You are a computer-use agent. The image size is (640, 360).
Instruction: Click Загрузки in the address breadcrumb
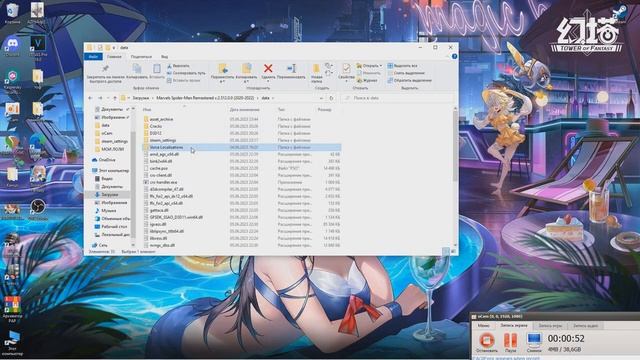140,98
